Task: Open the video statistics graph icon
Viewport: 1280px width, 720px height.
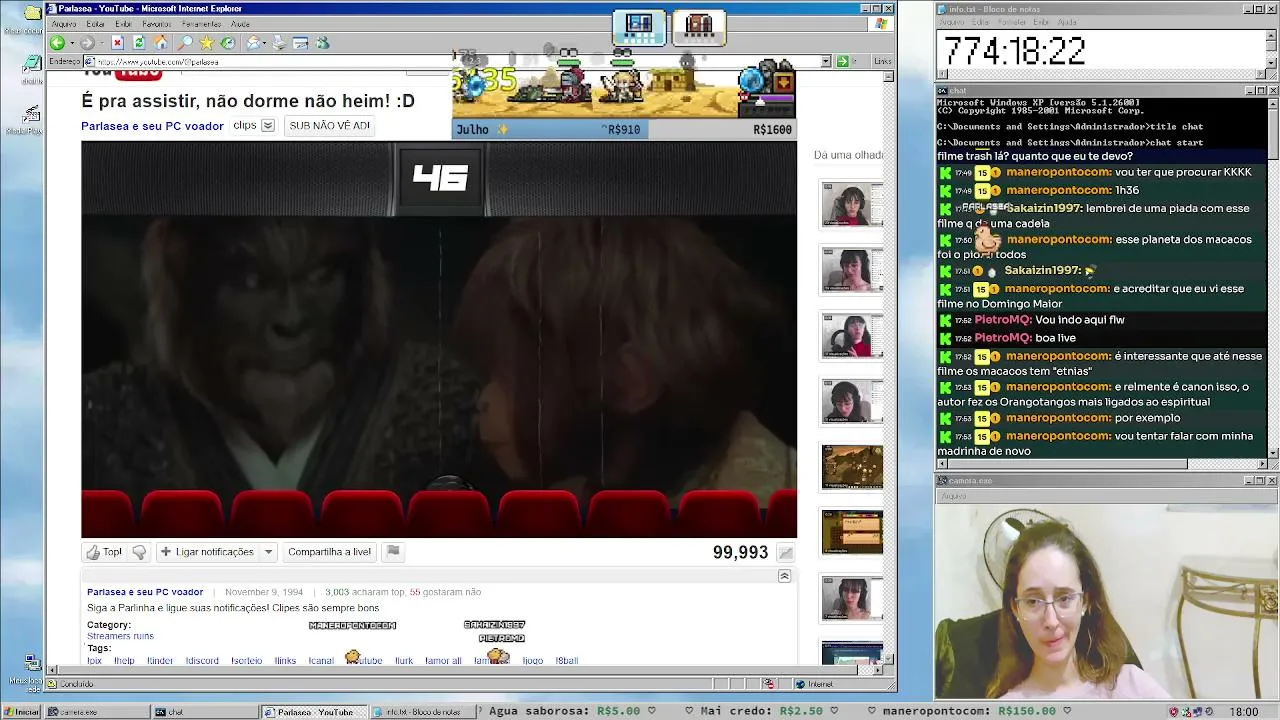Action: [x=786, y=553]
